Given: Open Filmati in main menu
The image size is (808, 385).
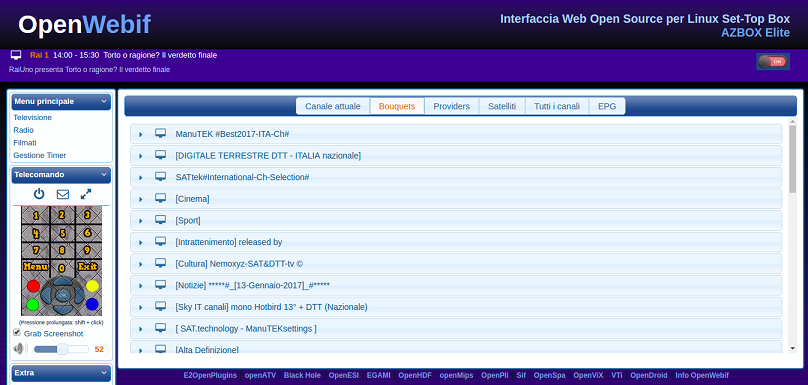Looking at the screenshot, I should pyautogui.click(x=25, y=143).
